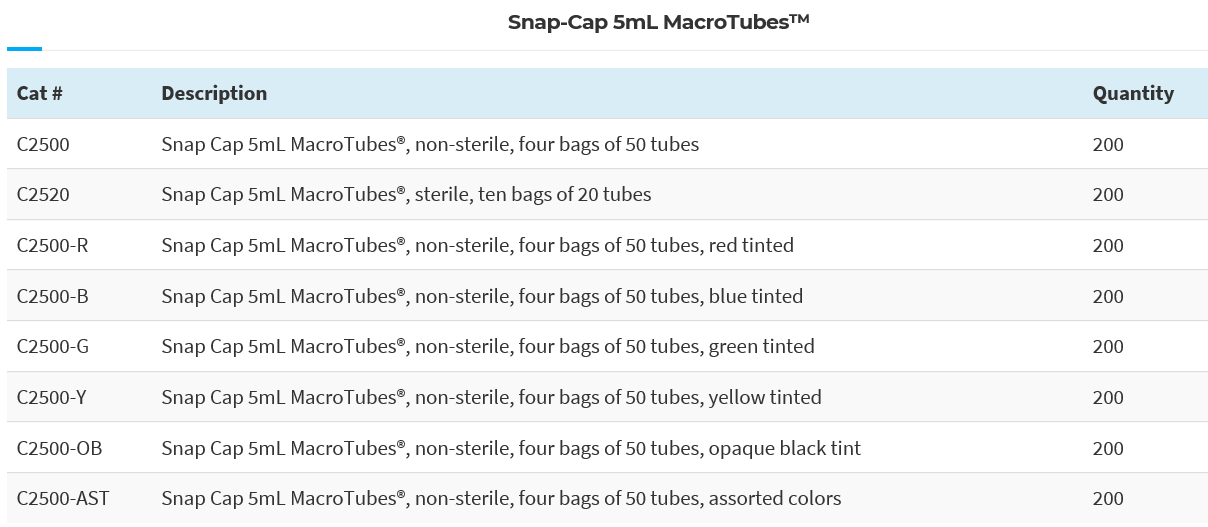Click the Snap-Cap 5mL MacroTubes heading

(658, 22)
